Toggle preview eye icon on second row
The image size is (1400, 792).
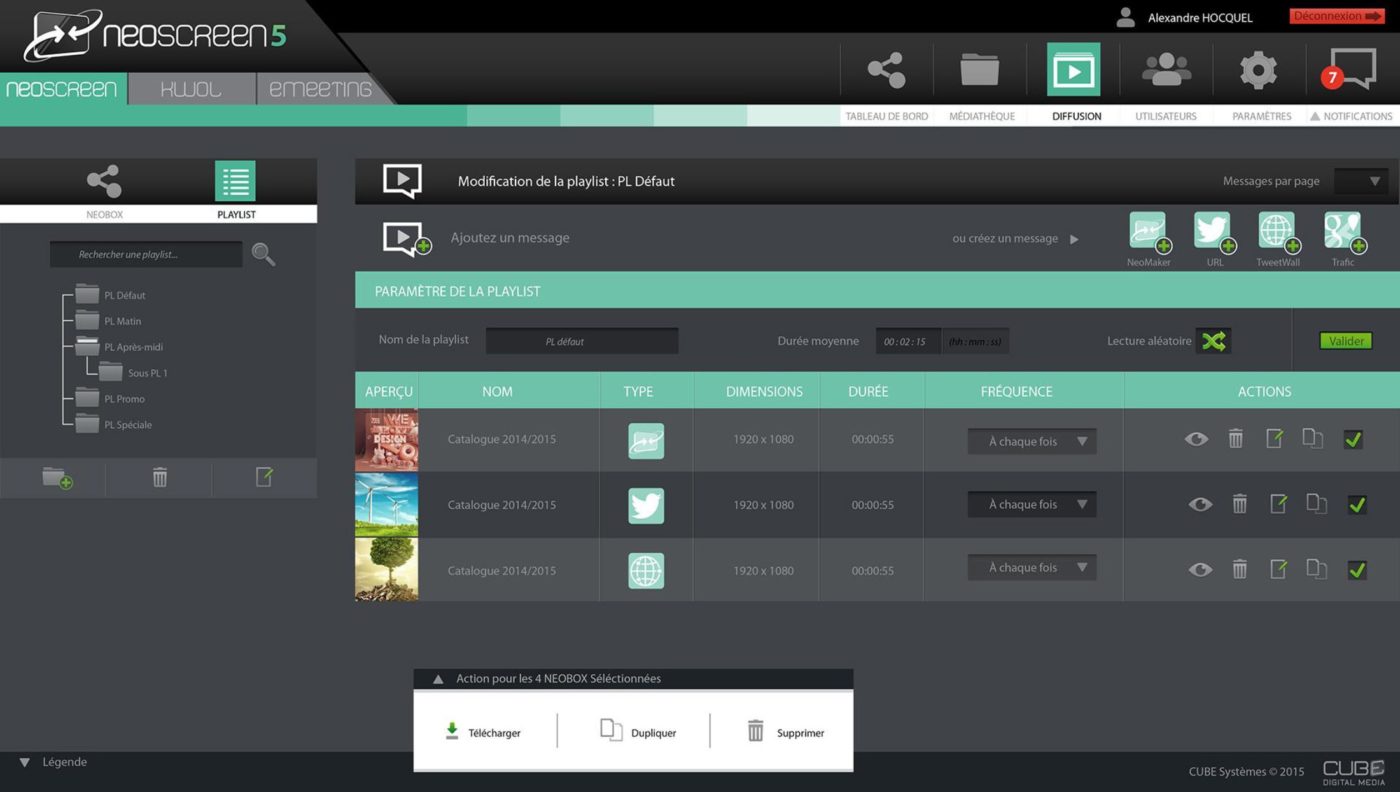point(1200,505)
